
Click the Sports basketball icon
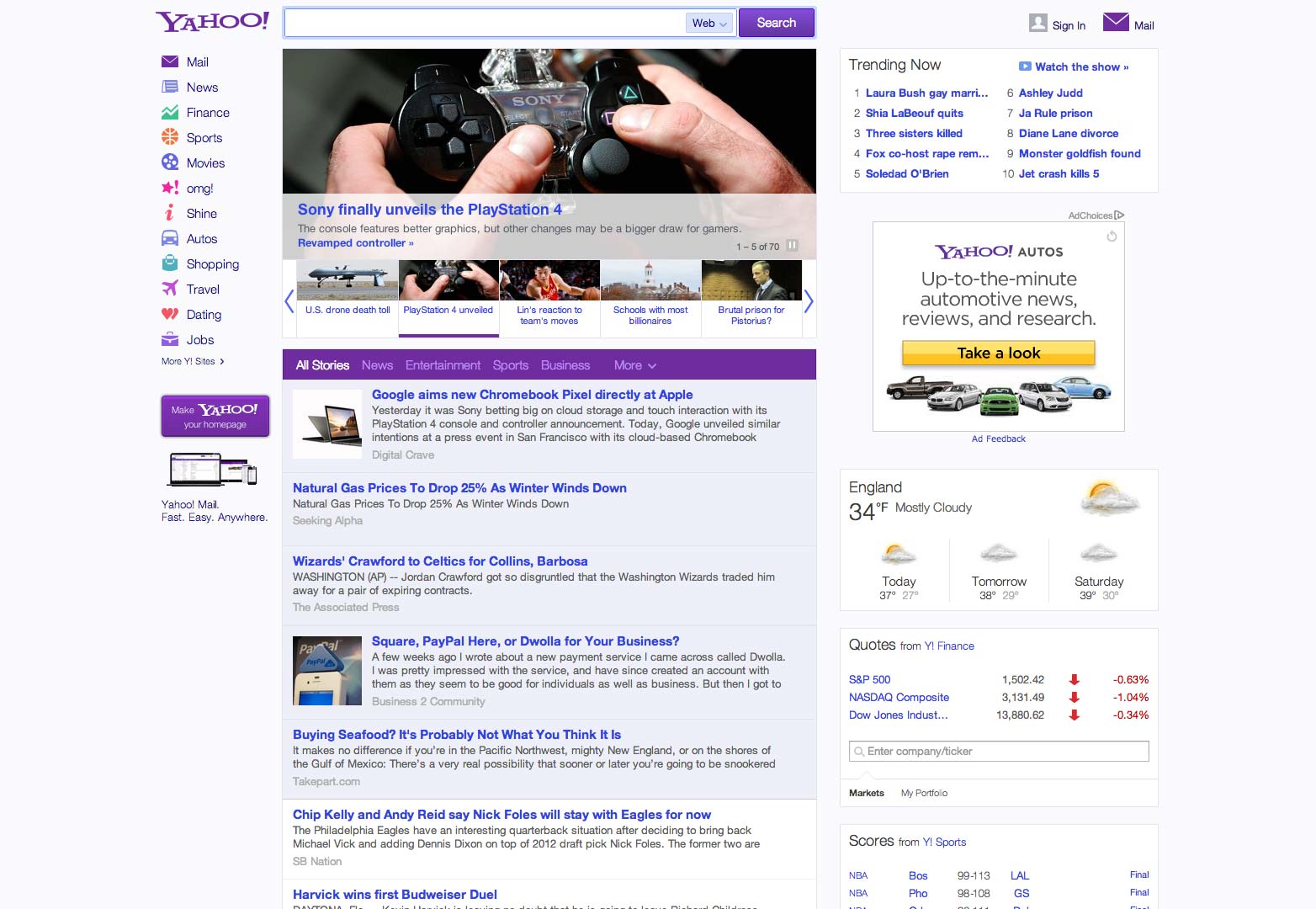coord(170,137)
